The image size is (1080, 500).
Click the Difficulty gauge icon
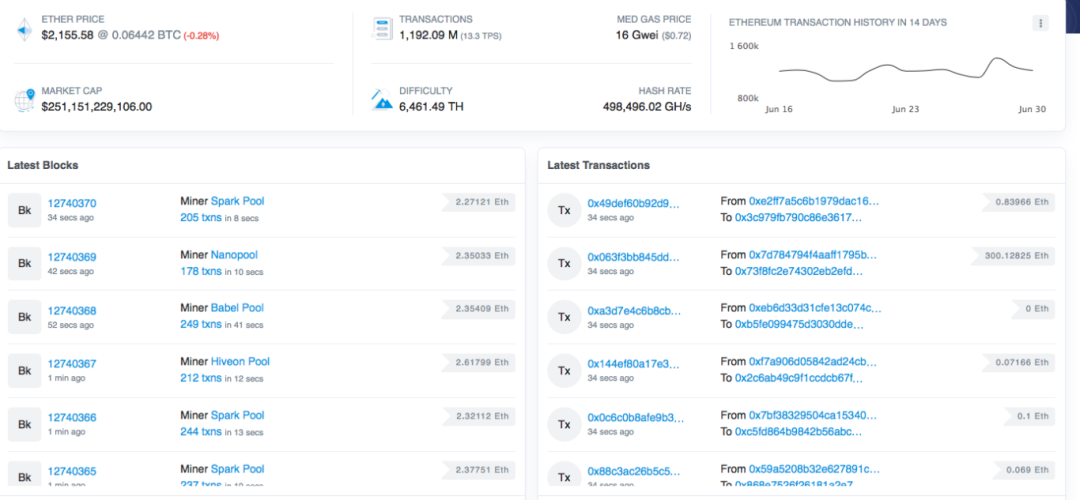(381, 99)
